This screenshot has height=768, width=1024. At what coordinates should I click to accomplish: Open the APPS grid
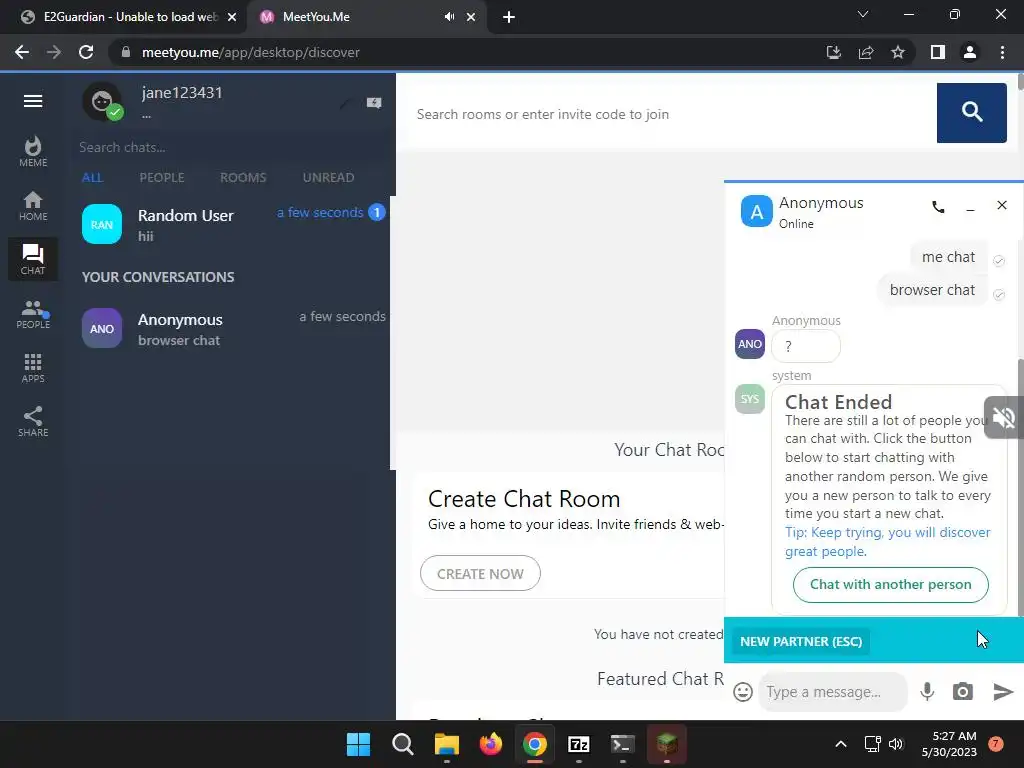(x=33, y=368)
